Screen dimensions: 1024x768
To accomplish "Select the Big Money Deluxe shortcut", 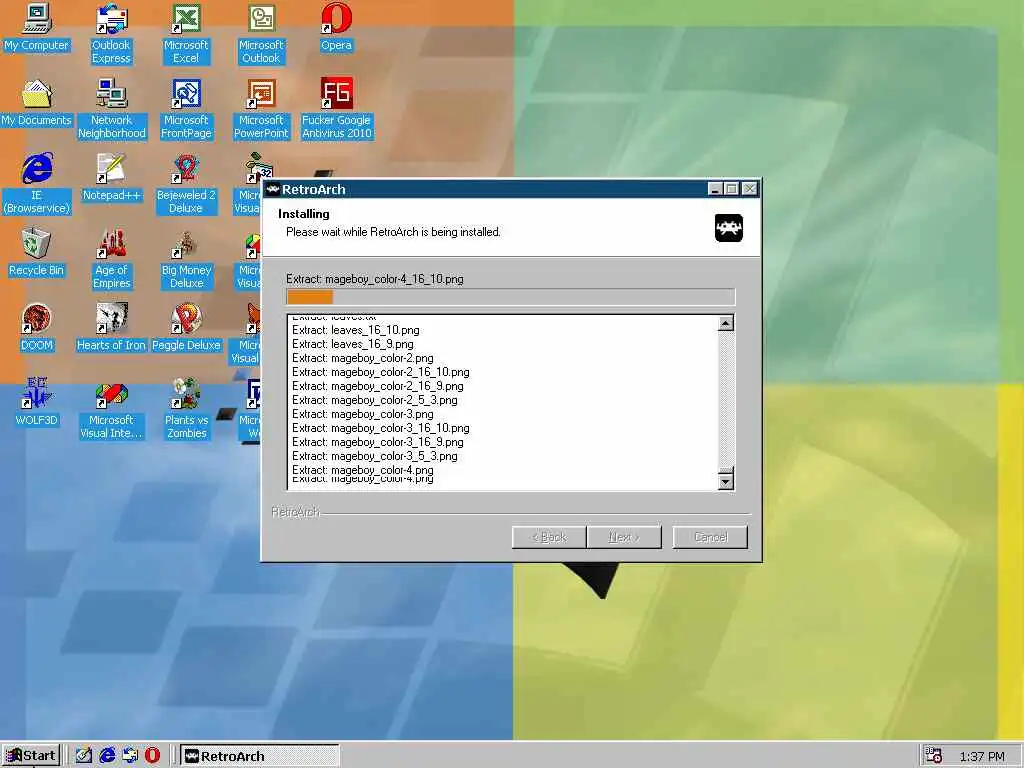I will click(x=186, y=259).
